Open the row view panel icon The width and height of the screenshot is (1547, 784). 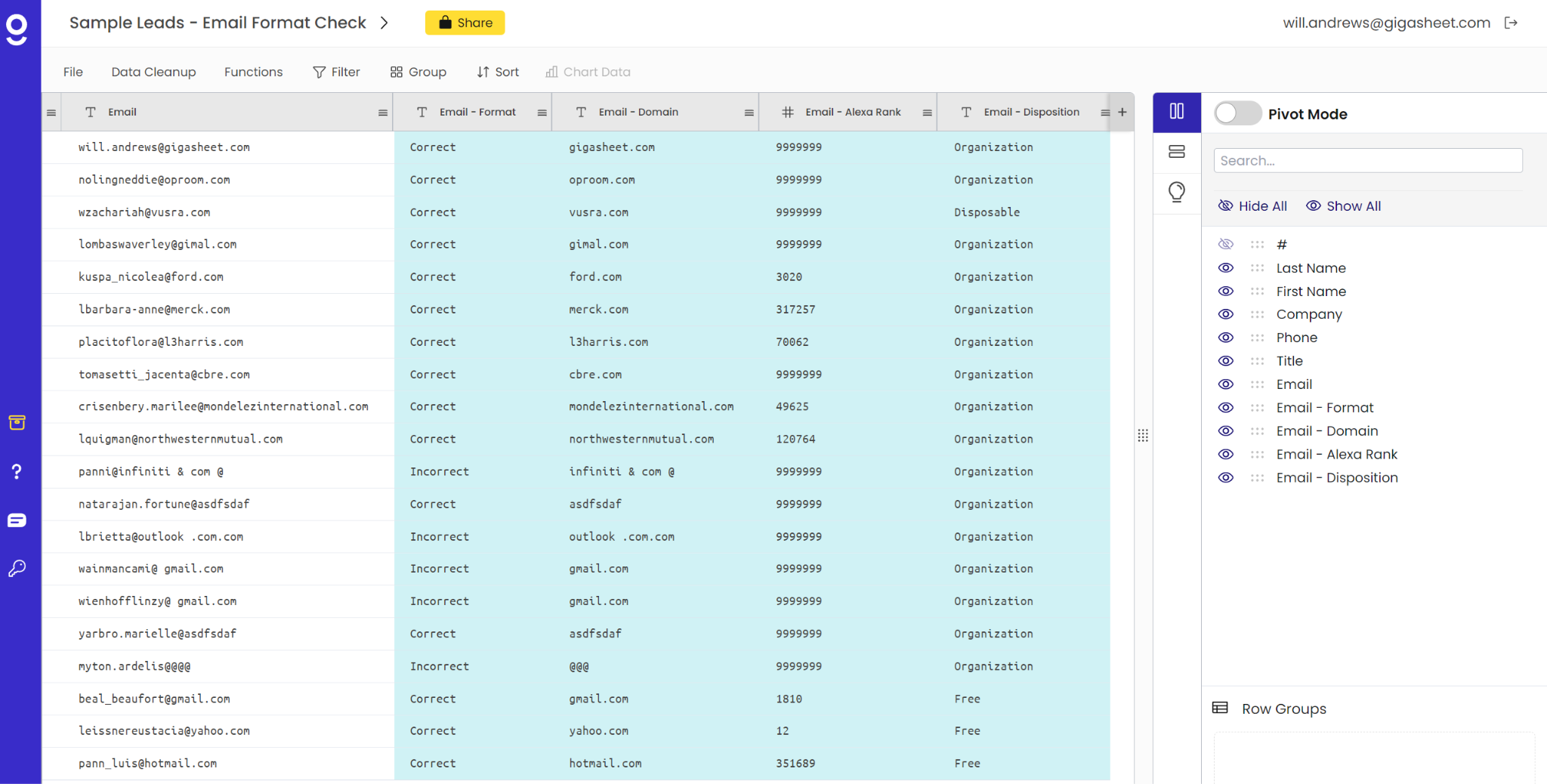click(x=1176, y=152)
